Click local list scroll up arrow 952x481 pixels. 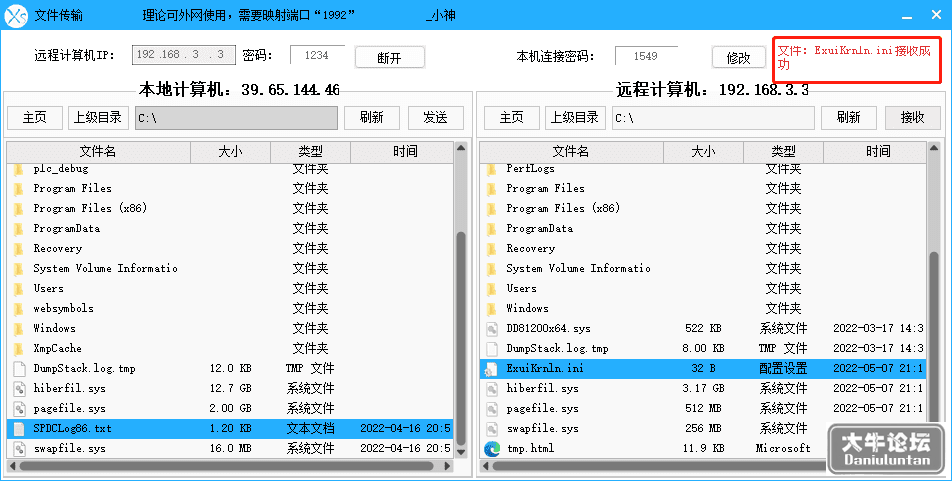click(x=461, y=148)
